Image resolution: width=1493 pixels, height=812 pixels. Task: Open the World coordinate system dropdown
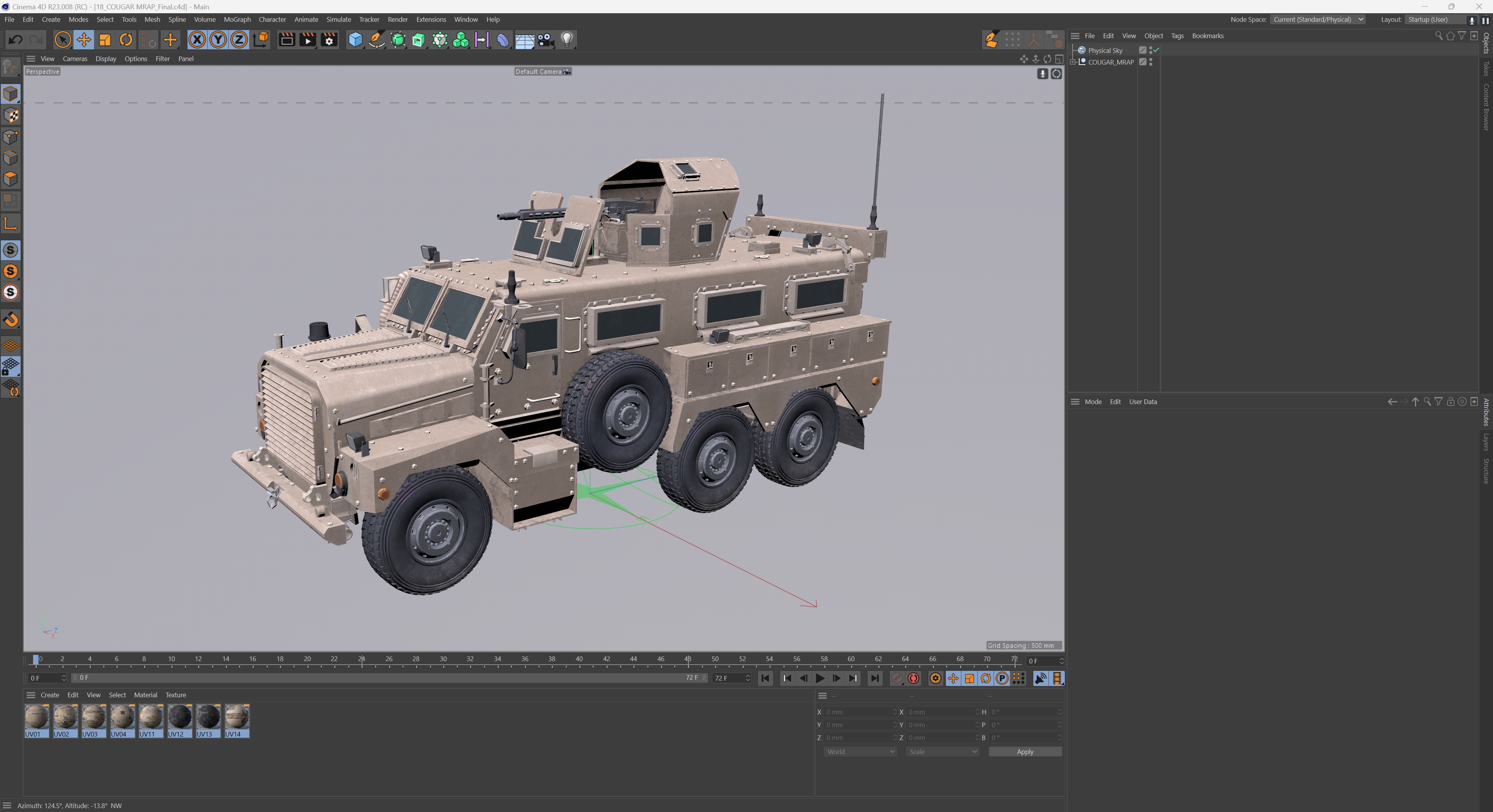(x=859, y=752)
